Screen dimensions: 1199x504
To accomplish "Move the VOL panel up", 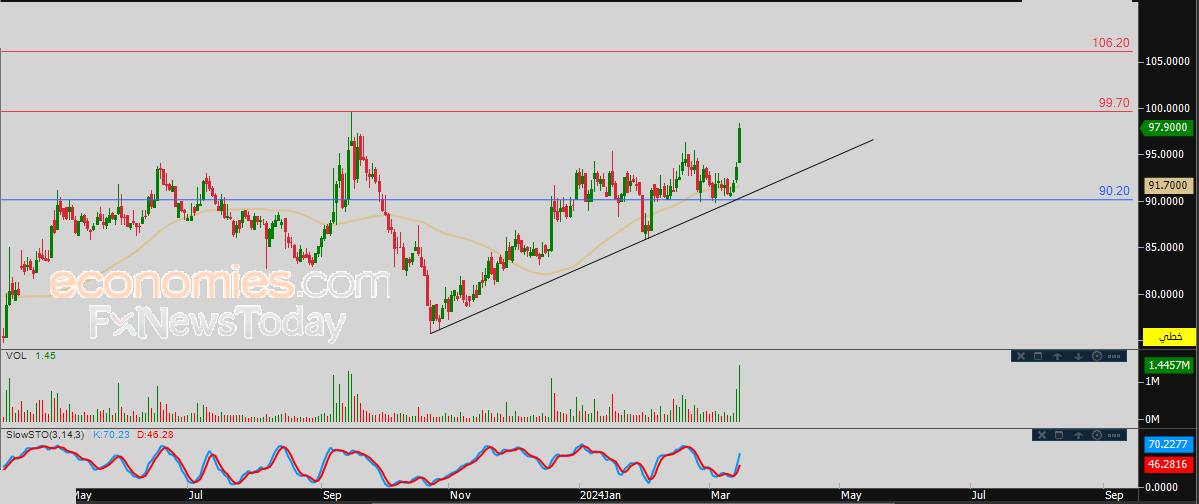I will pos(1058,356).
